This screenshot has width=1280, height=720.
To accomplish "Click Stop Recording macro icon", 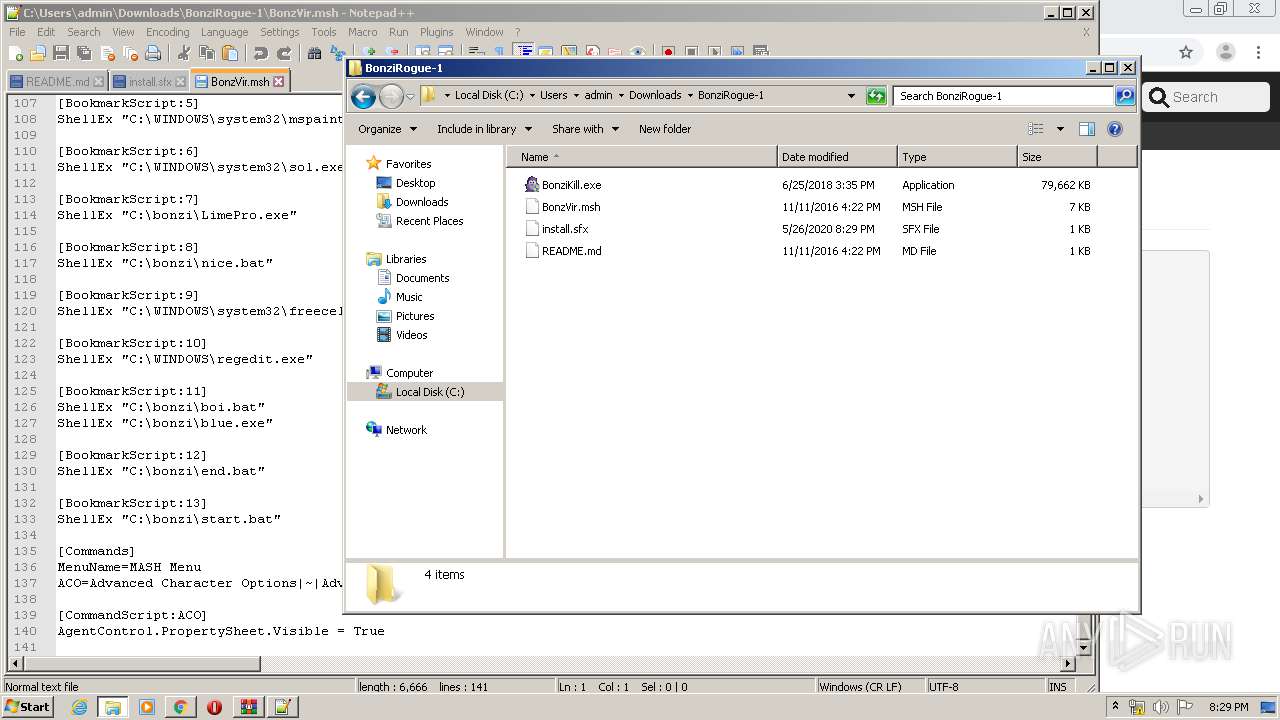I will [691, 52].
